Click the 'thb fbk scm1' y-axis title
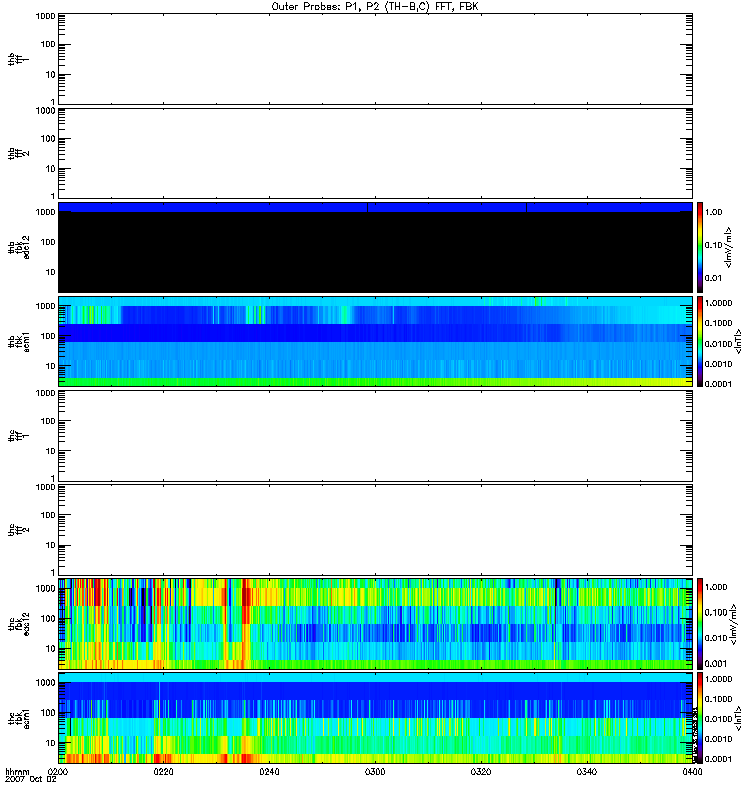Screen dimensions: 750x800 click(x=19, y=341)
